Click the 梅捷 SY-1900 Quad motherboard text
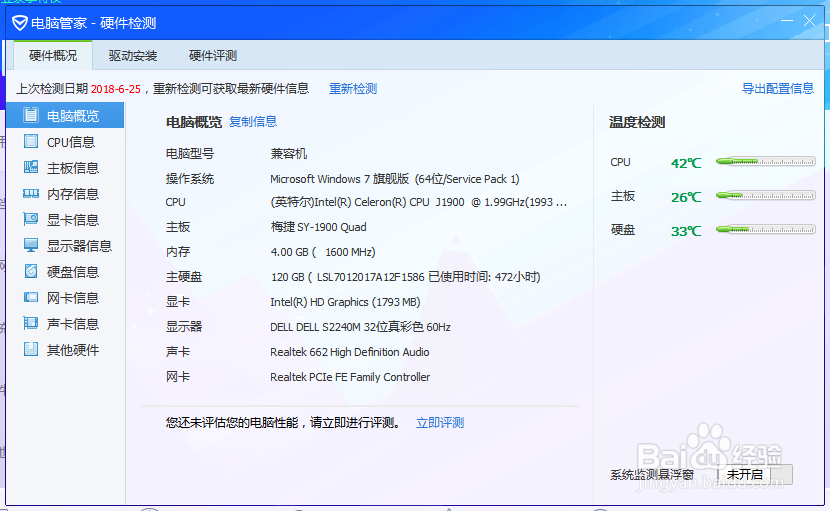Screen dimensions: 830x511 click(x=319, y=227)
